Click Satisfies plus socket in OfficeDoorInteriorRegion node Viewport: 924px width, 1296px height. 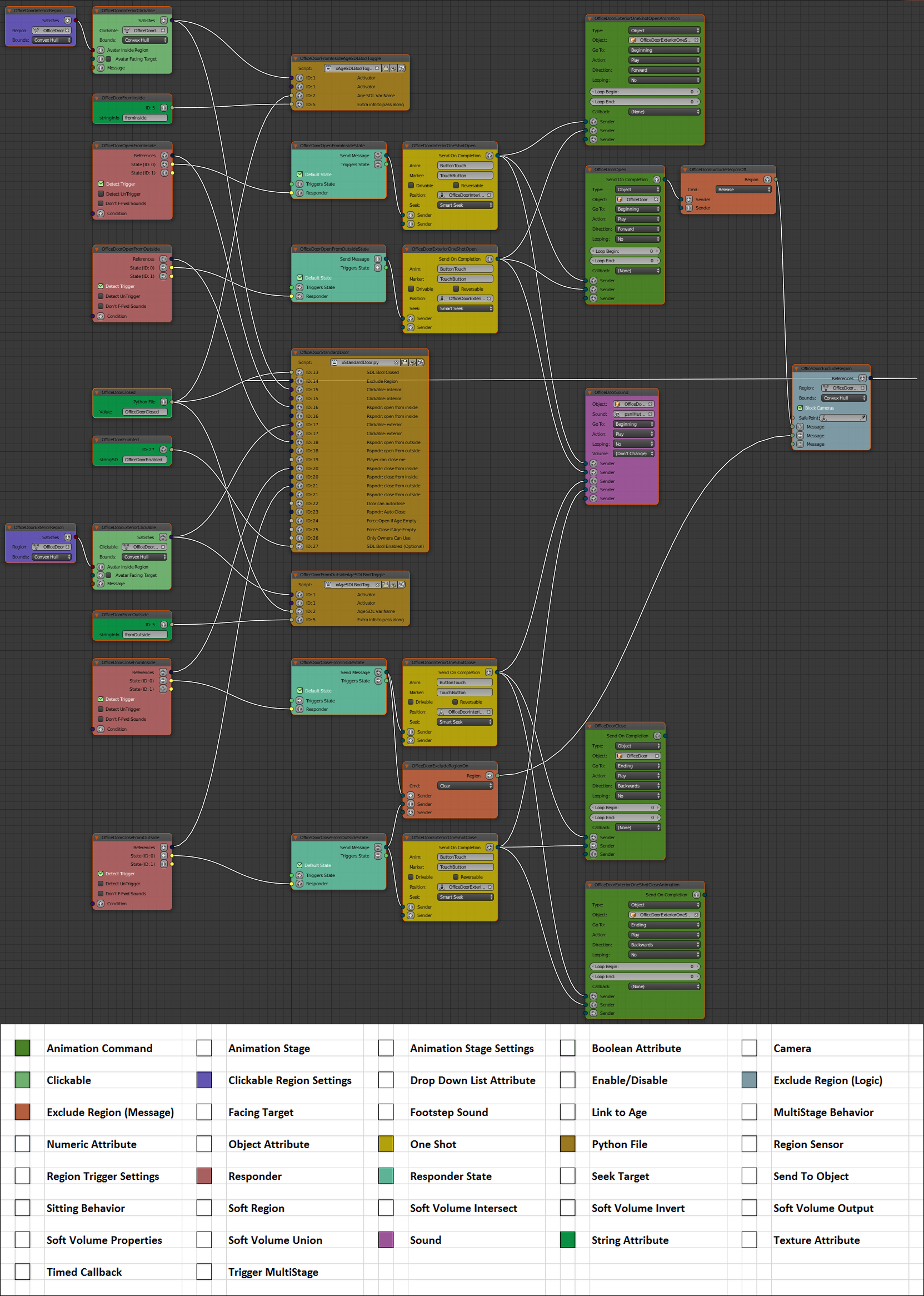click(x=68, y=21)
